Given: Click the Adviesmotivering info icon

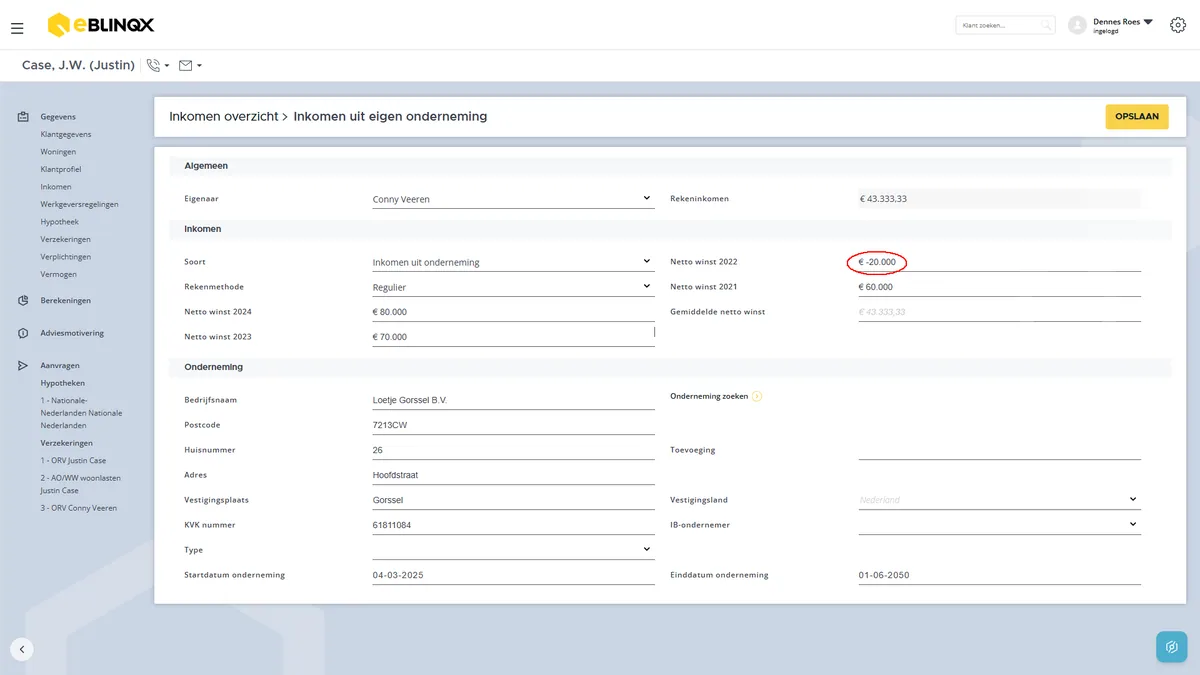Looking at the screenshot, I should [23, 333].
